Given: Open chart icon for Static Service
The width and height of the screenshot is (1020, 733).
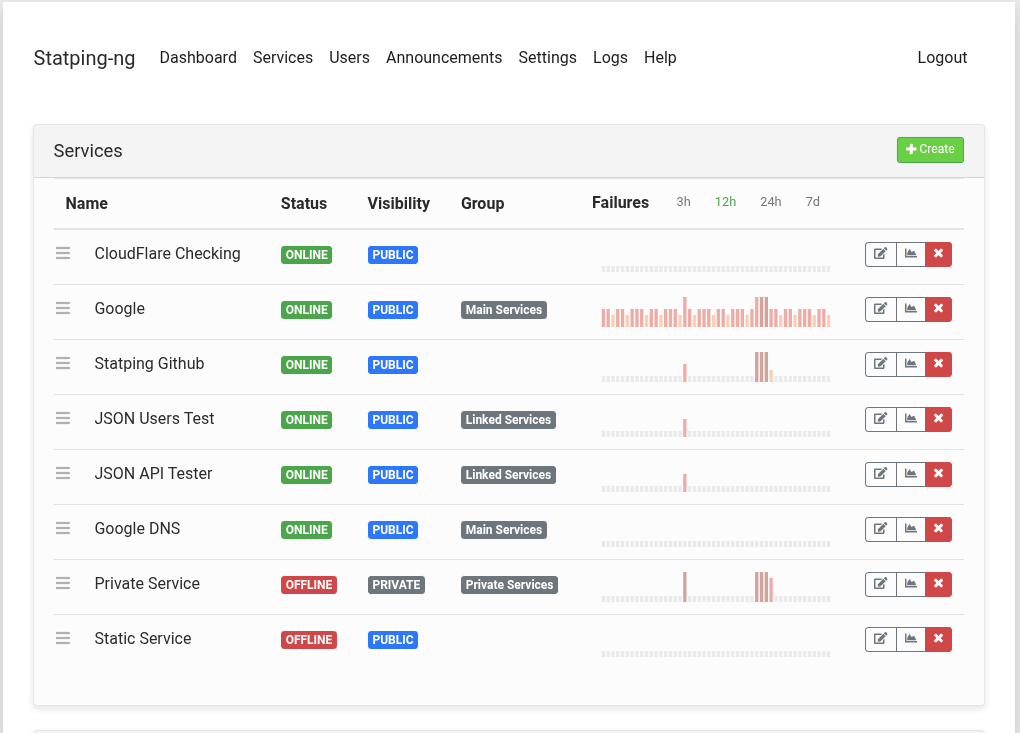Looking at the screenshot, I should [910, 639].
